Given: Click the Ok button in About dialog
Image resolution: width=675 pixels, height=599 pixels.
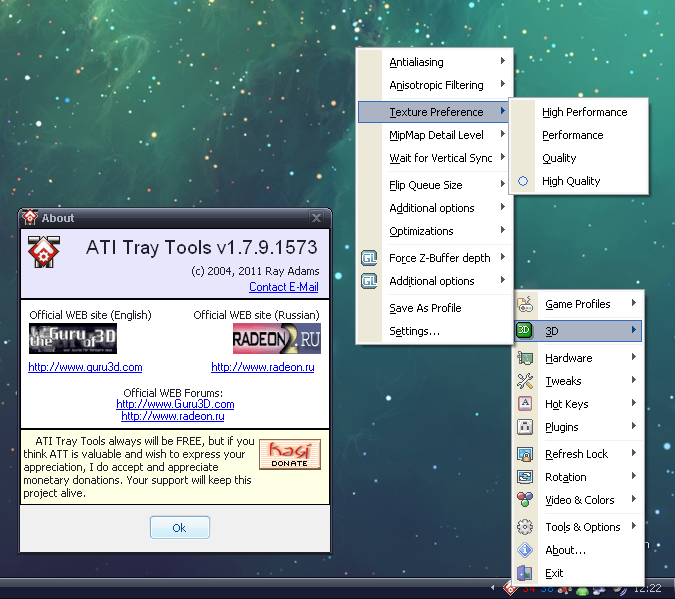Looking at the screenshot, I should click(x=180, y=528).
